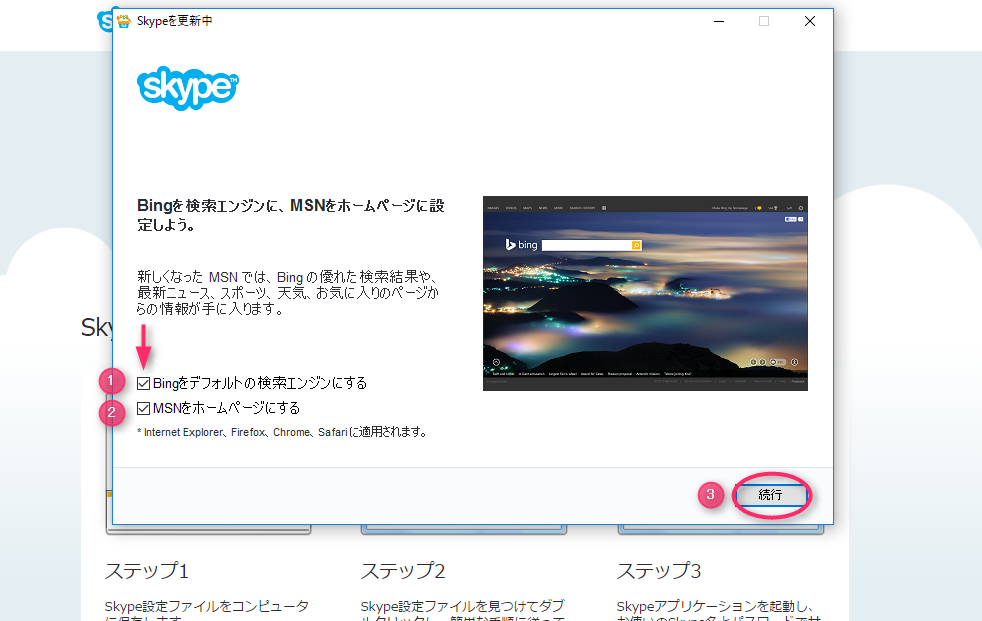Uncheck Bing default search engine checkbox

click(143, 383)
